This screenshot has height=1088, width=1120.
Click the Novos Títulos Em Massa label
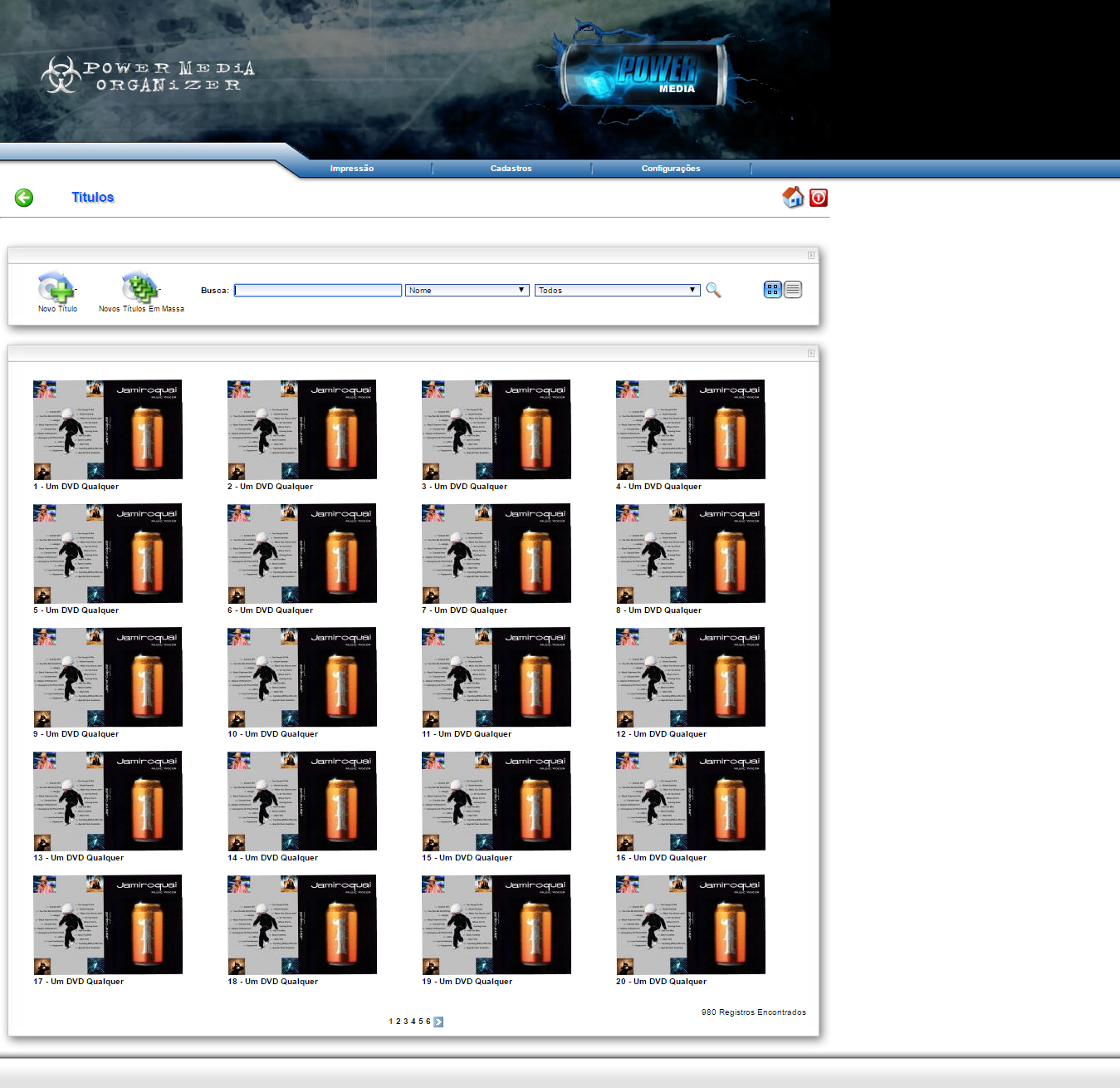(141, 309)
